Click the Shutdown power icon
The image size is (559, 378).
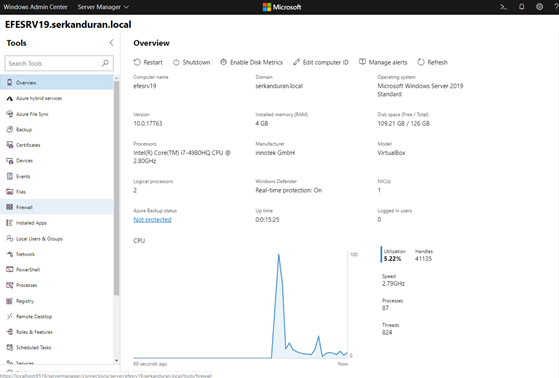click(176, 62)
